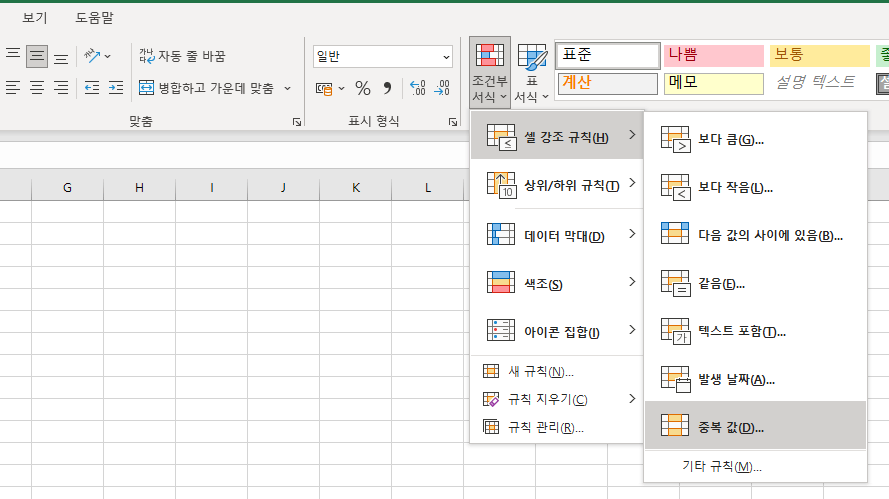The height and width of the screenshot is (499, 889).
Task: Apply comma style number format
Action: coord(387,88)
